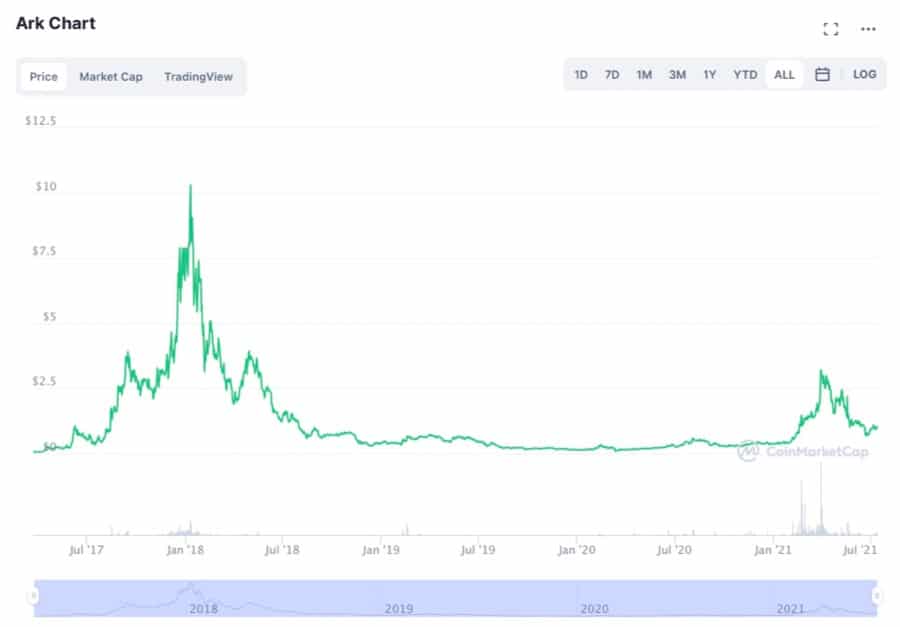Click the 2021 volume spike bar

(821, 500)
